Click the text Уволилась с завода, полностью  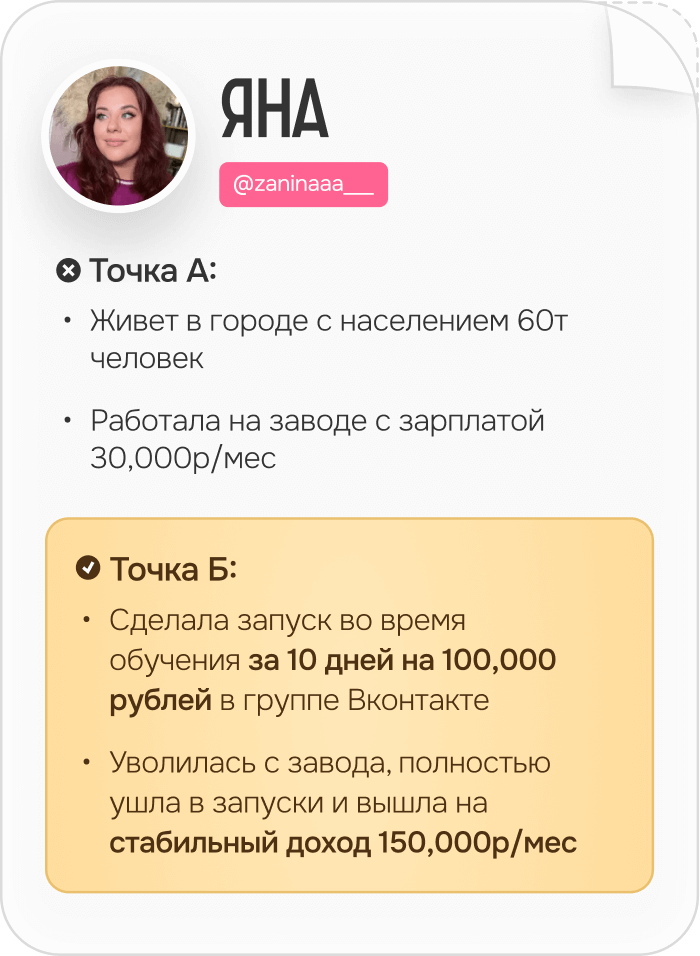pos(330,764)
